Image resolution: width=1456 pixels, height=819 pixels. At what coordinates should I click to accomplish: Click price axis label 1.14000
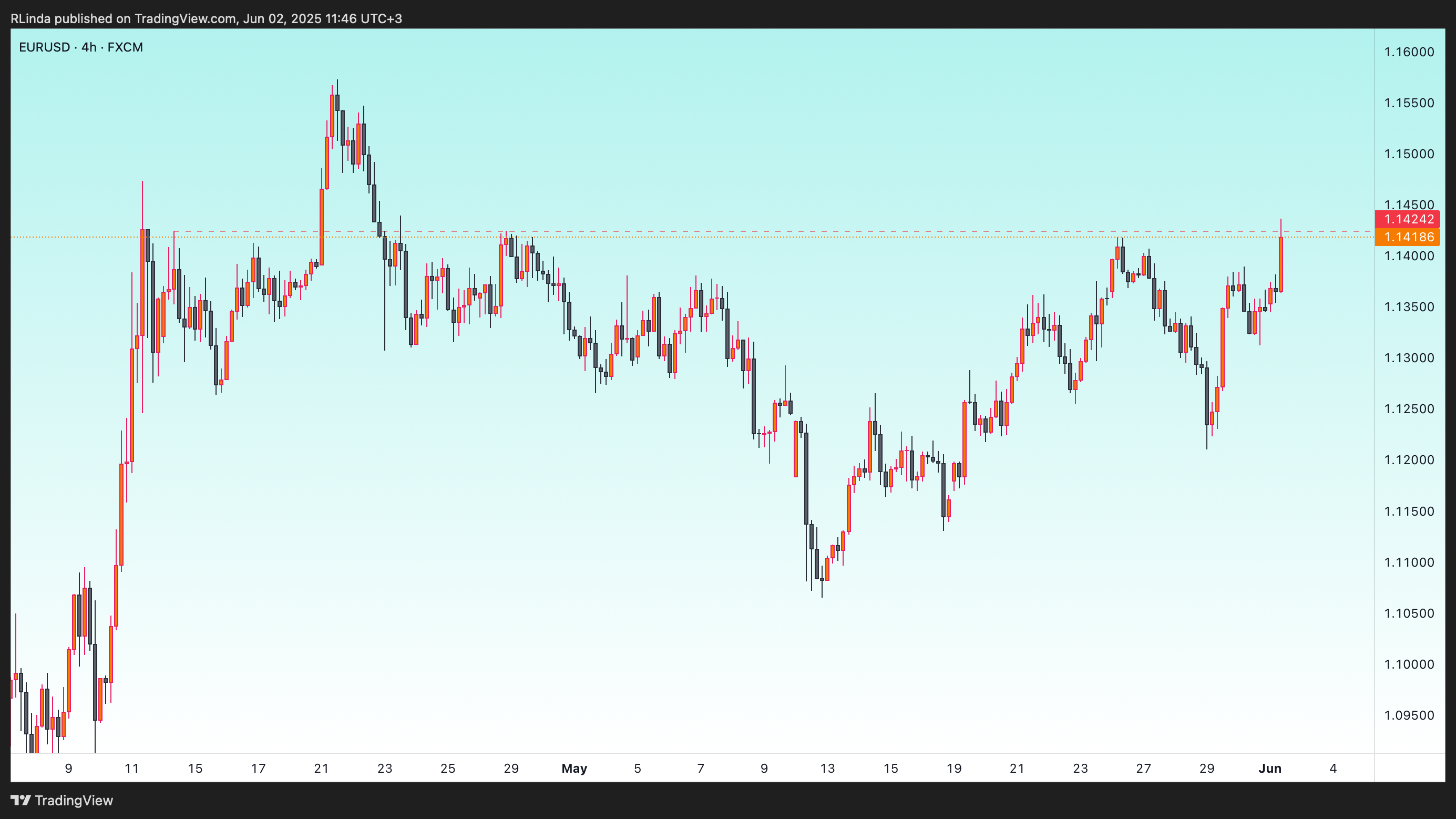click(x=1409, y=256)
